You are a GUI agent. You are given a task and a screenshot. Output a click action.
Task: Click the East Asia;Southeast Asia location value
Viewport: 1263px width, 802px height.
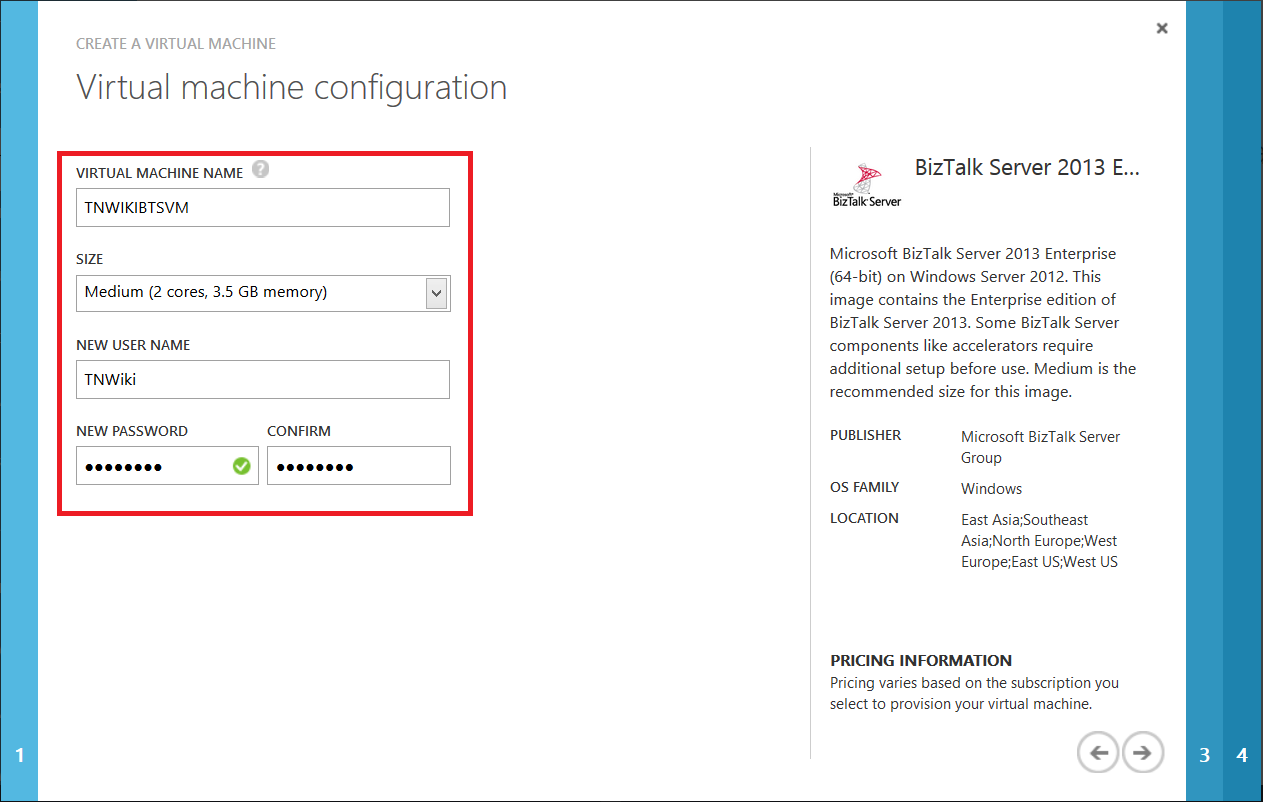tap(1039, 541)
